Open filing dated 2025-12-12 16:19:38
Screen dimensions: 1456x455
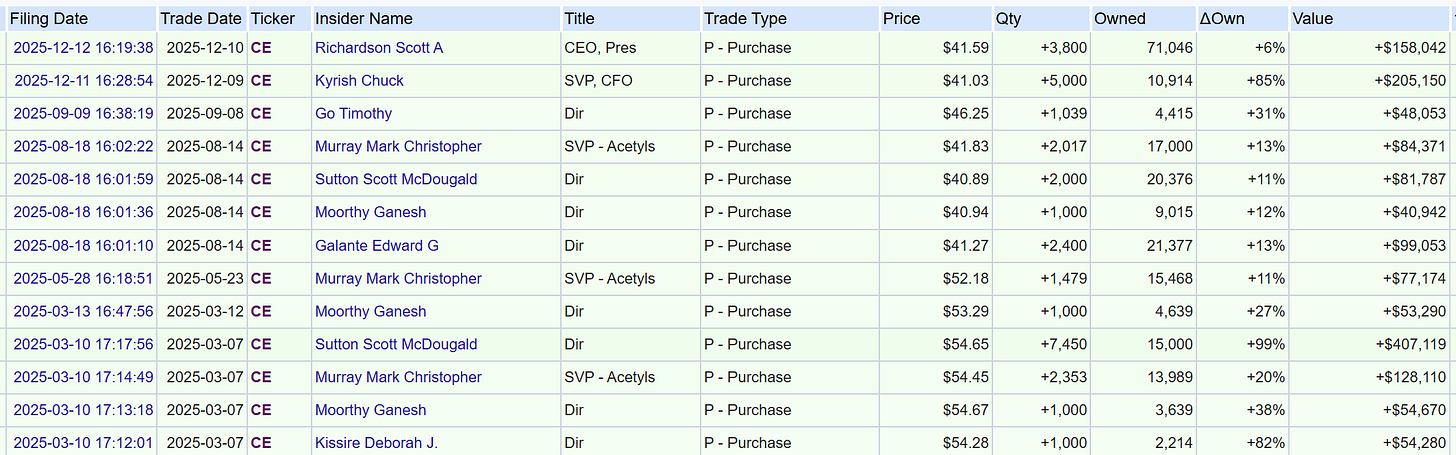83,48
